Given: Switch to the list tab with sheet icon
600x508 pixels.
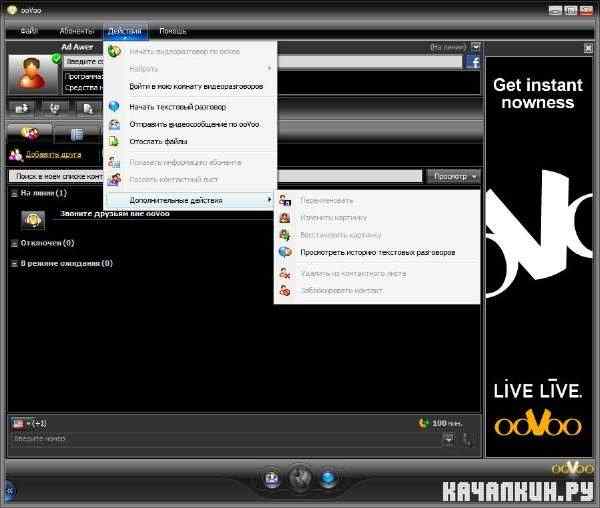Looking at the screenshot, I should click(x=77, y=134).
